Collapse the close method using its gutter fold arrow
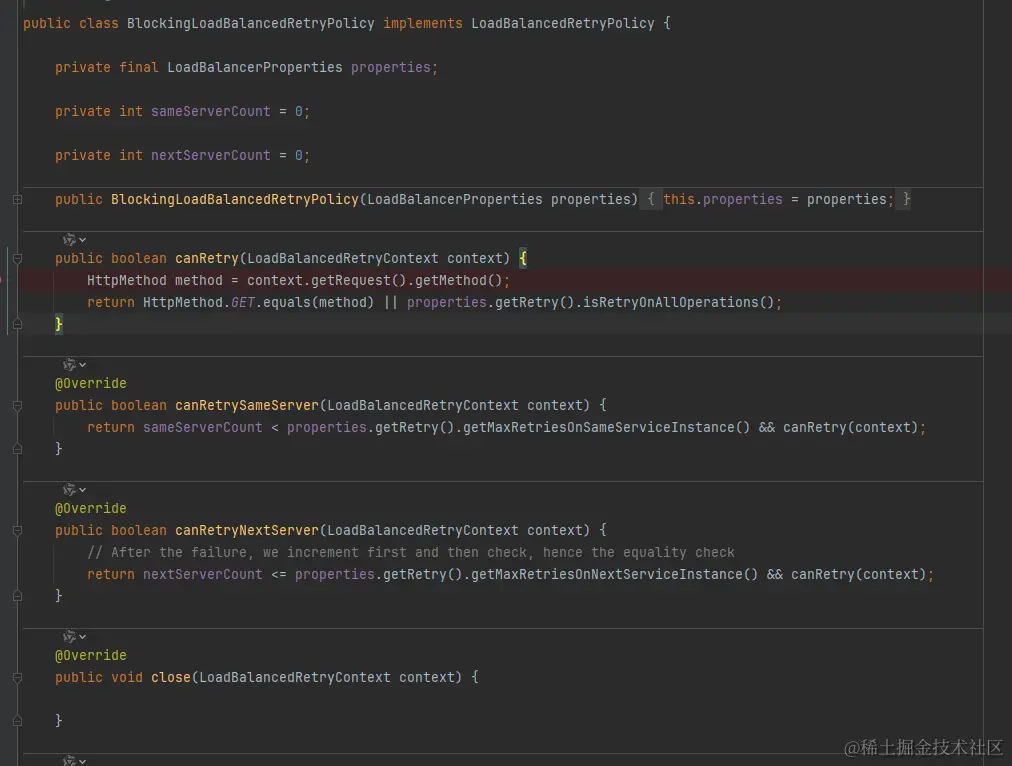The width and height of the screenshot is (1012, 766). coord(18,678)
